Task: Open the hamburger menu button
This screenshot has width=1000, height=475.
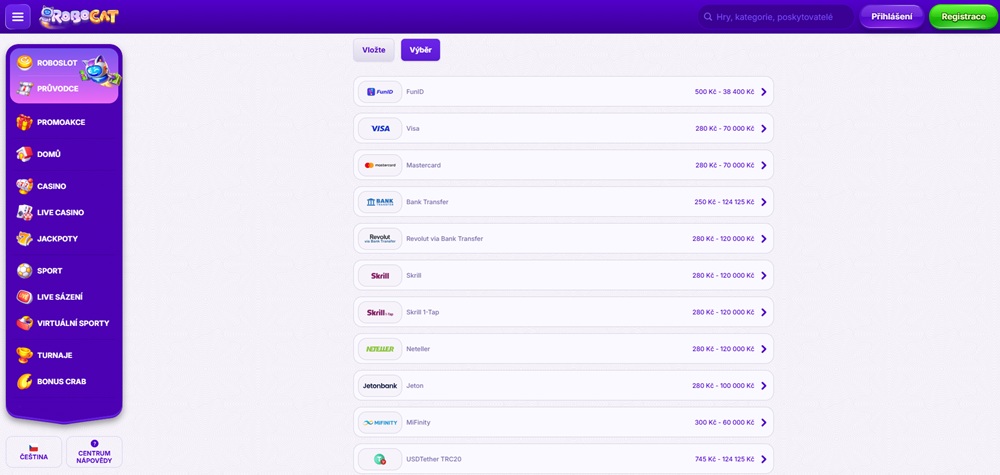Action: pyautogui.click(x=18, y=17)
